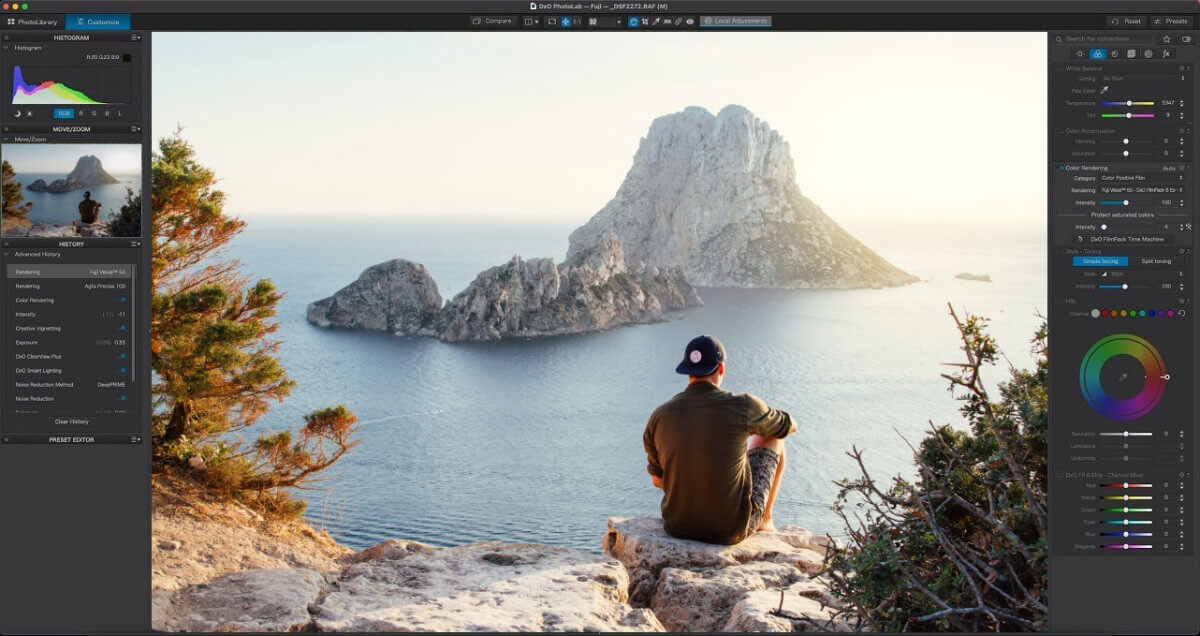Show only the G histogram channel
1200x636 pixels.
pyautogui.click(x=94, y=114)
